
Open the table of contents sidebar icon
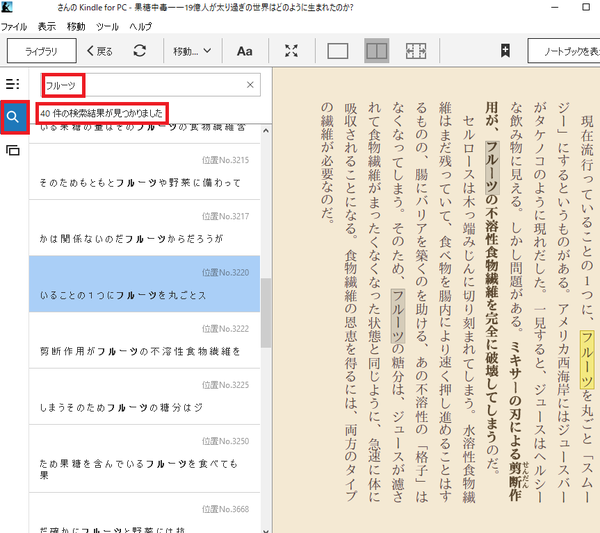pos(13,84)
